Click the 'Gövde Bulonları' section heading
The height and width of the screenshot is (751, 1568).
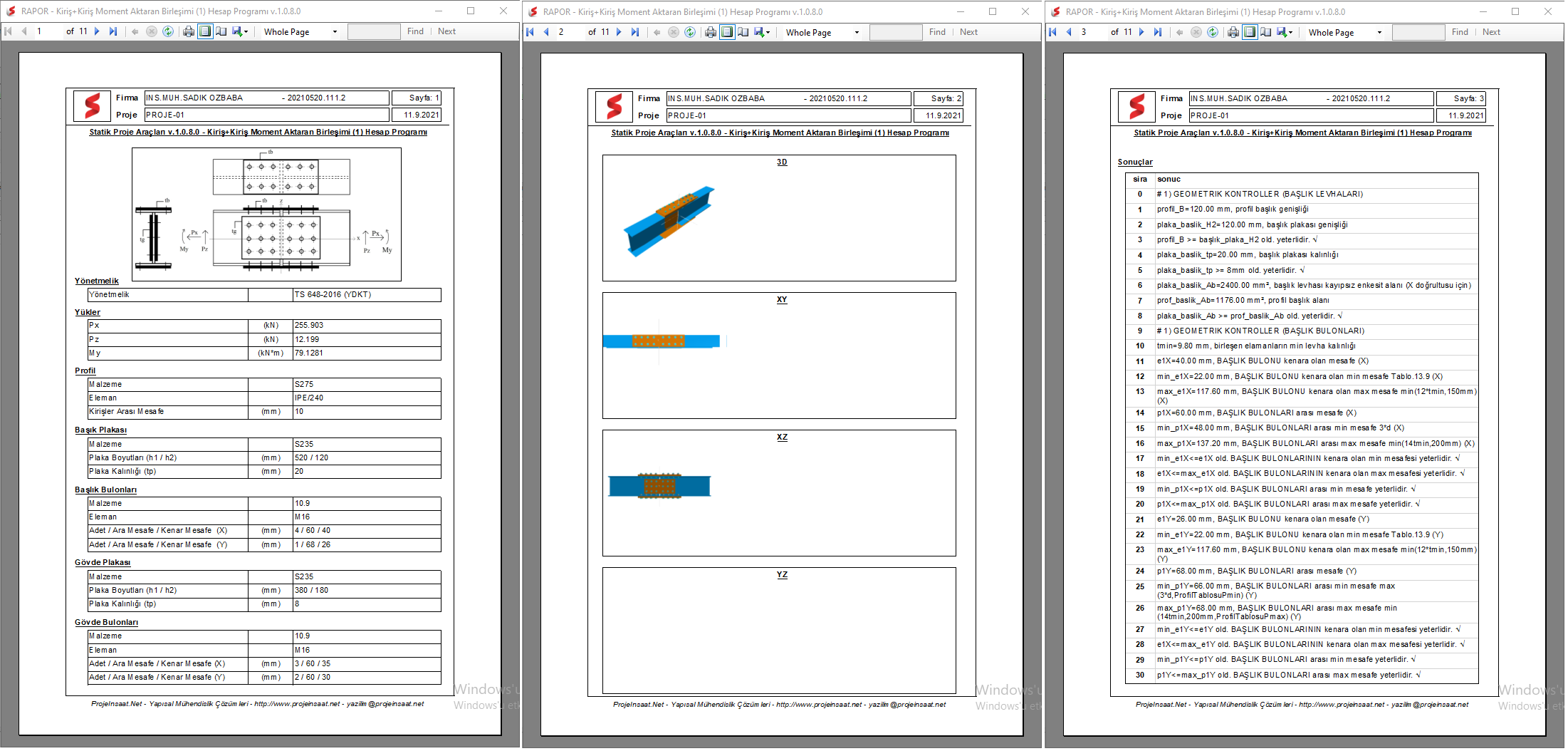[106, 623]
